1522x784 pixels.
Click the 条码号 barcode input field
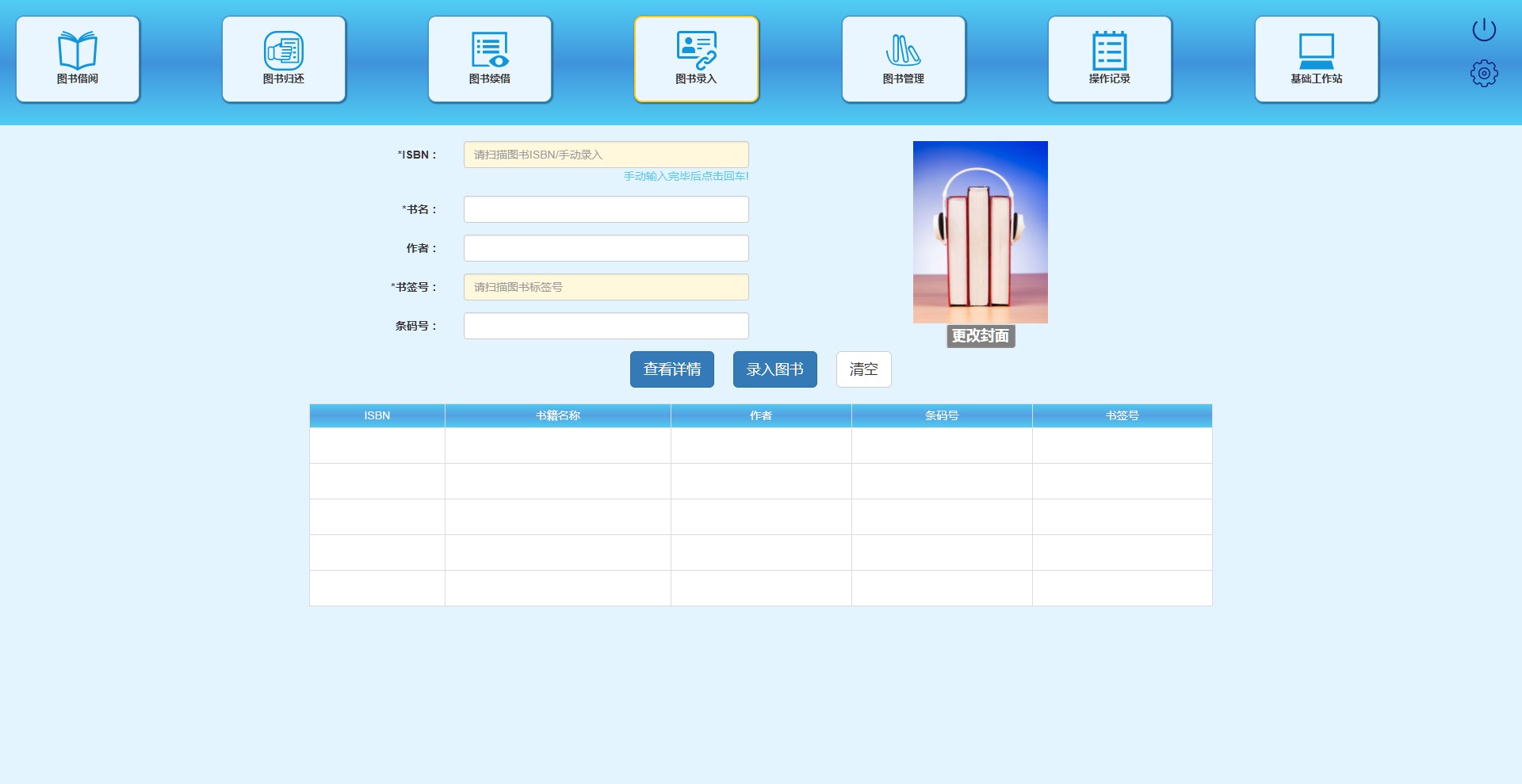[x=606, y=326]
